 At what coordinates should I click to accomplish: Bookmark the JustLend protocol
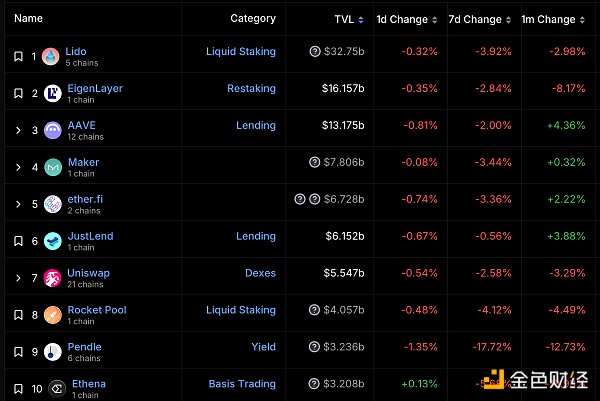18,241
